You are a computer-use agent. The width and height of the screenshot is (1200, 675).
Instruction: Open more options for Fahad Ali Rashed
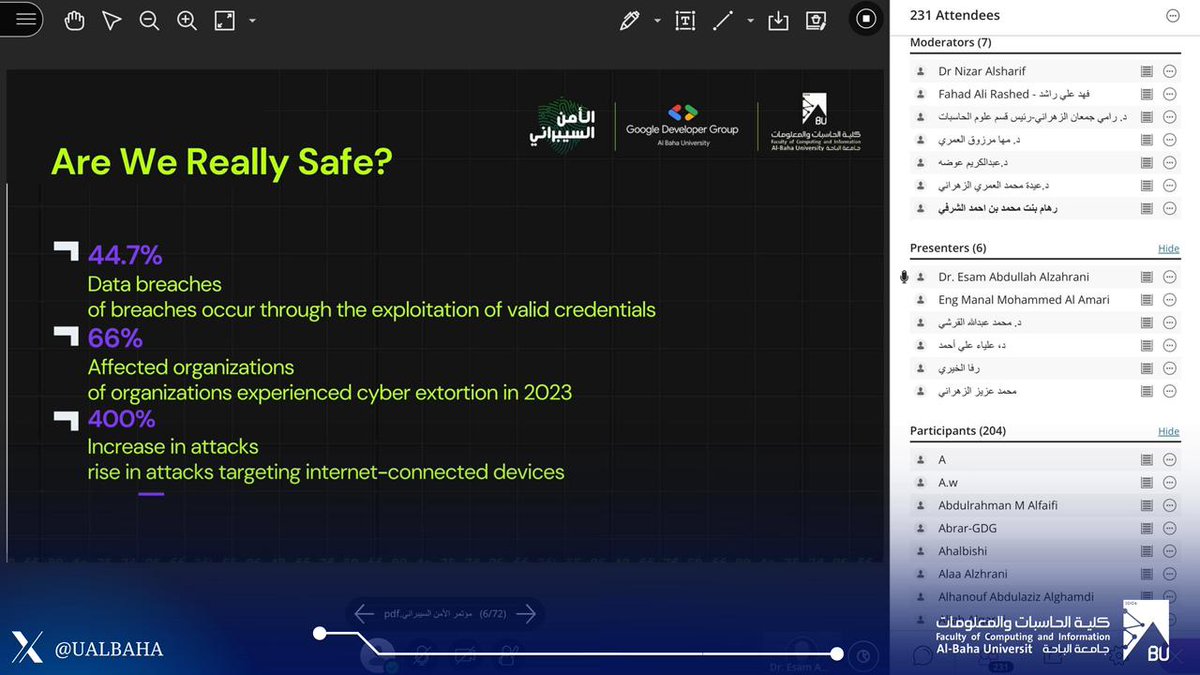(x=1170, y=94)
